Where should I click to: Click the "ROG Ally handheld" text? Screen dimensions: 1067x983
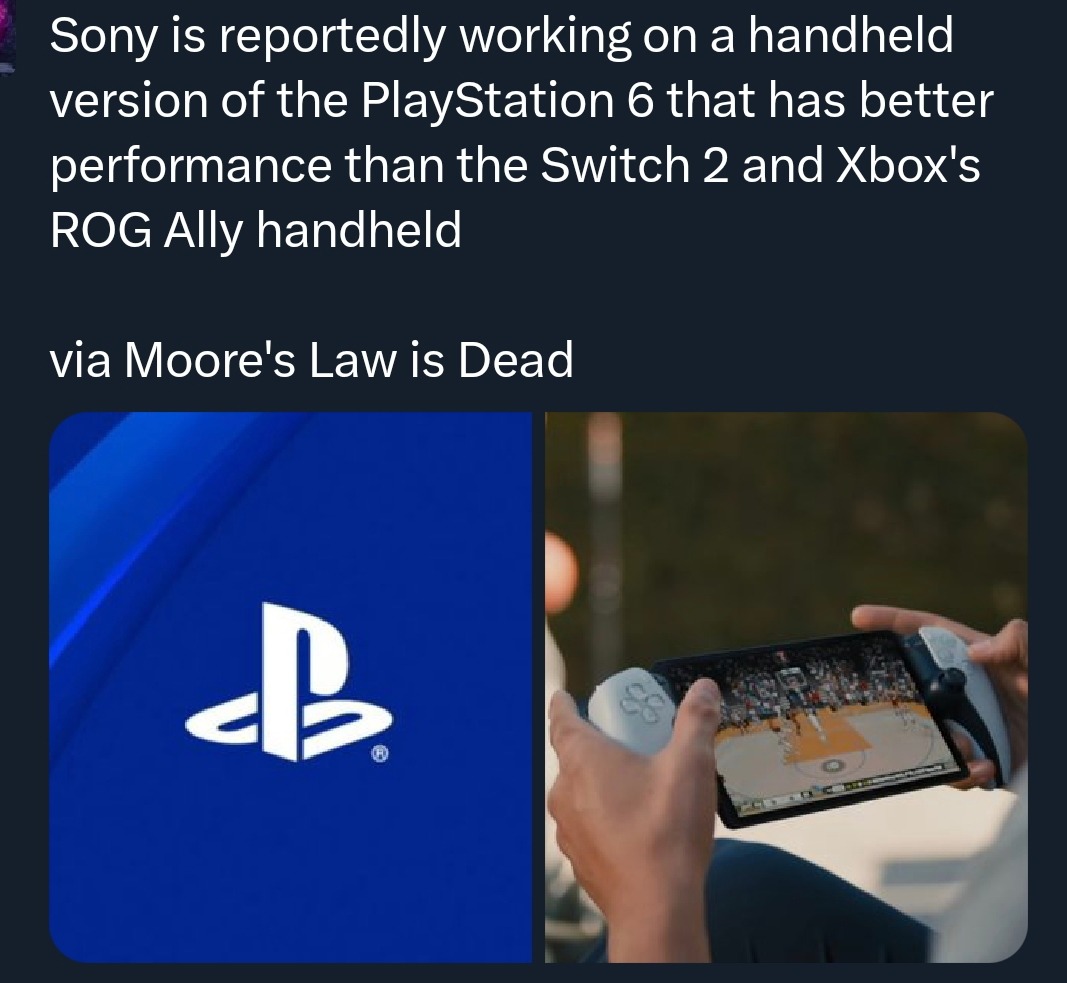pos(256,230)
